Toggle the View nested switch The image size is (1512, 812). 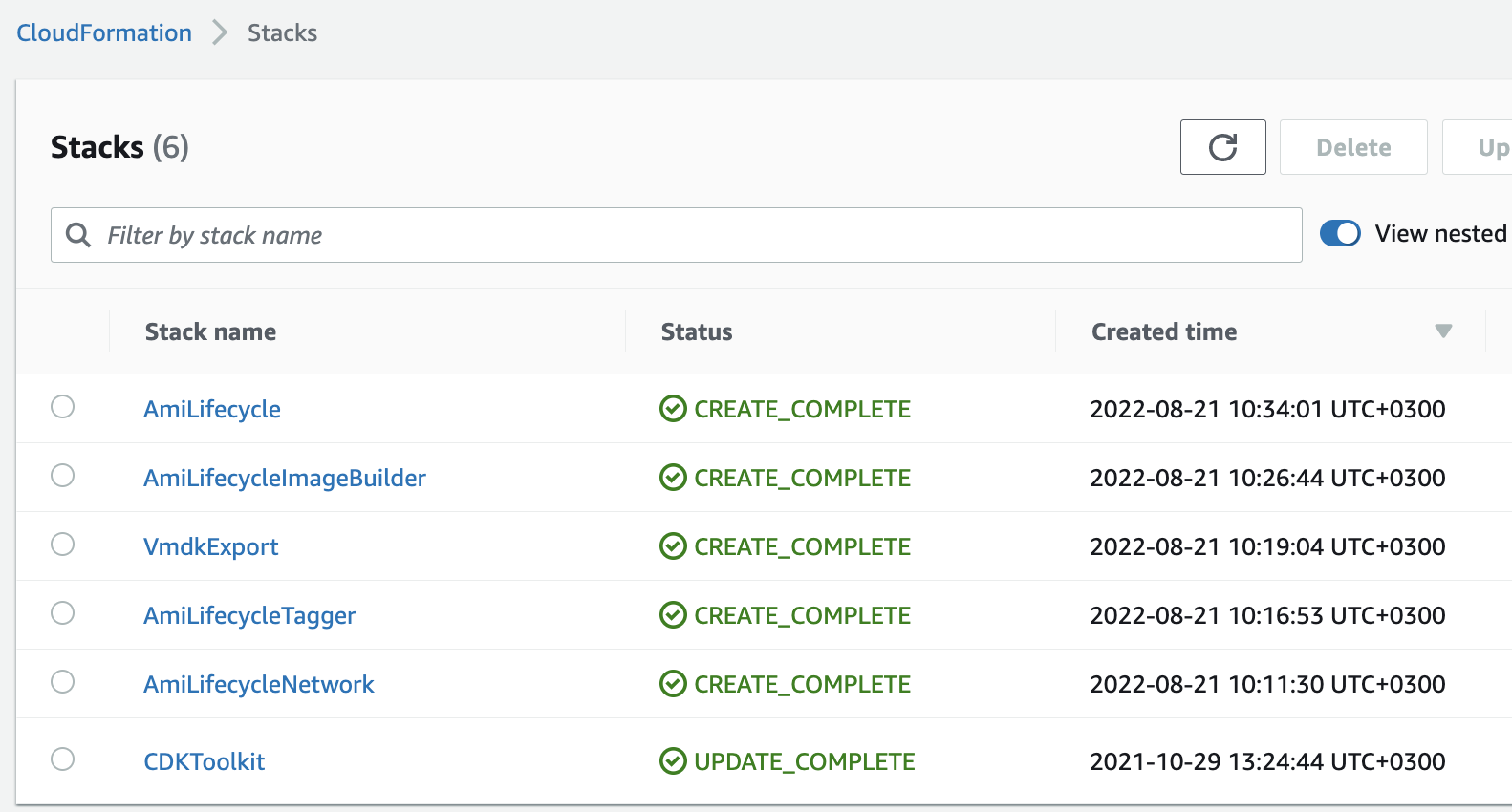[x=1340, y=233]
